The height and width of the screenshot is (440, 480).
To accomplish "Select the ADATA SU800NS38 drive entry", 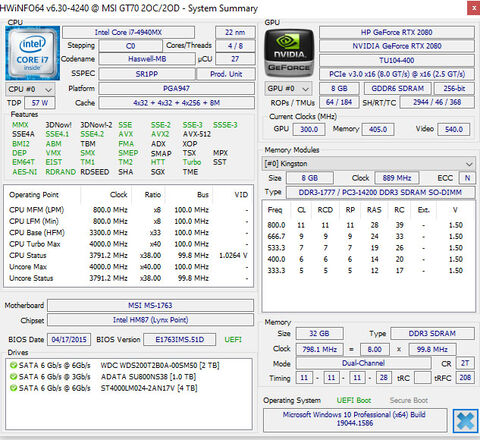I will click(x=103, y=377).
